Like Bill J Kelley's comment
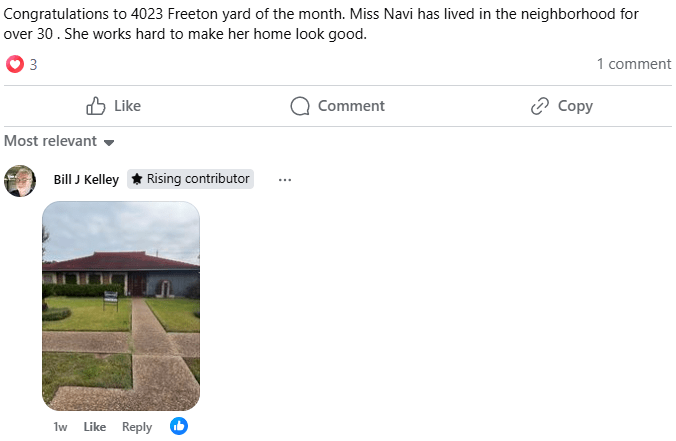676x441 pixels. [x=95, y=427]
